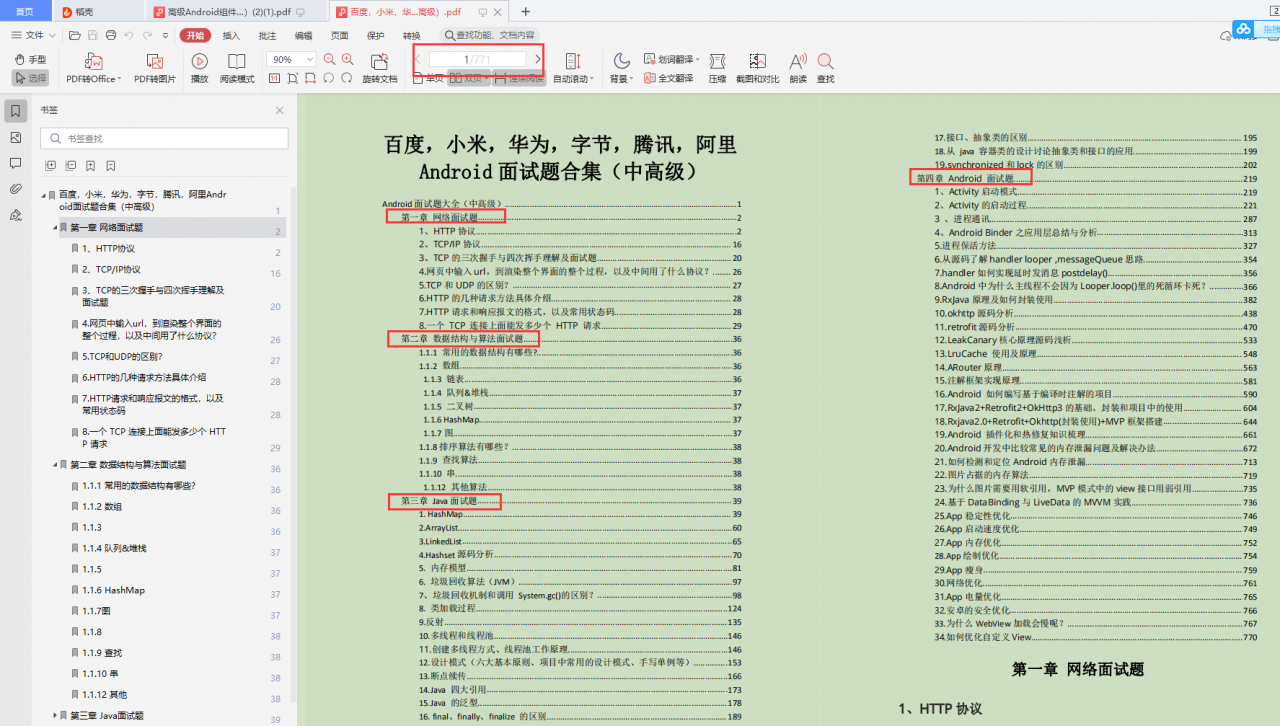Click the Delete bookmark icon

tap(111, 165)
